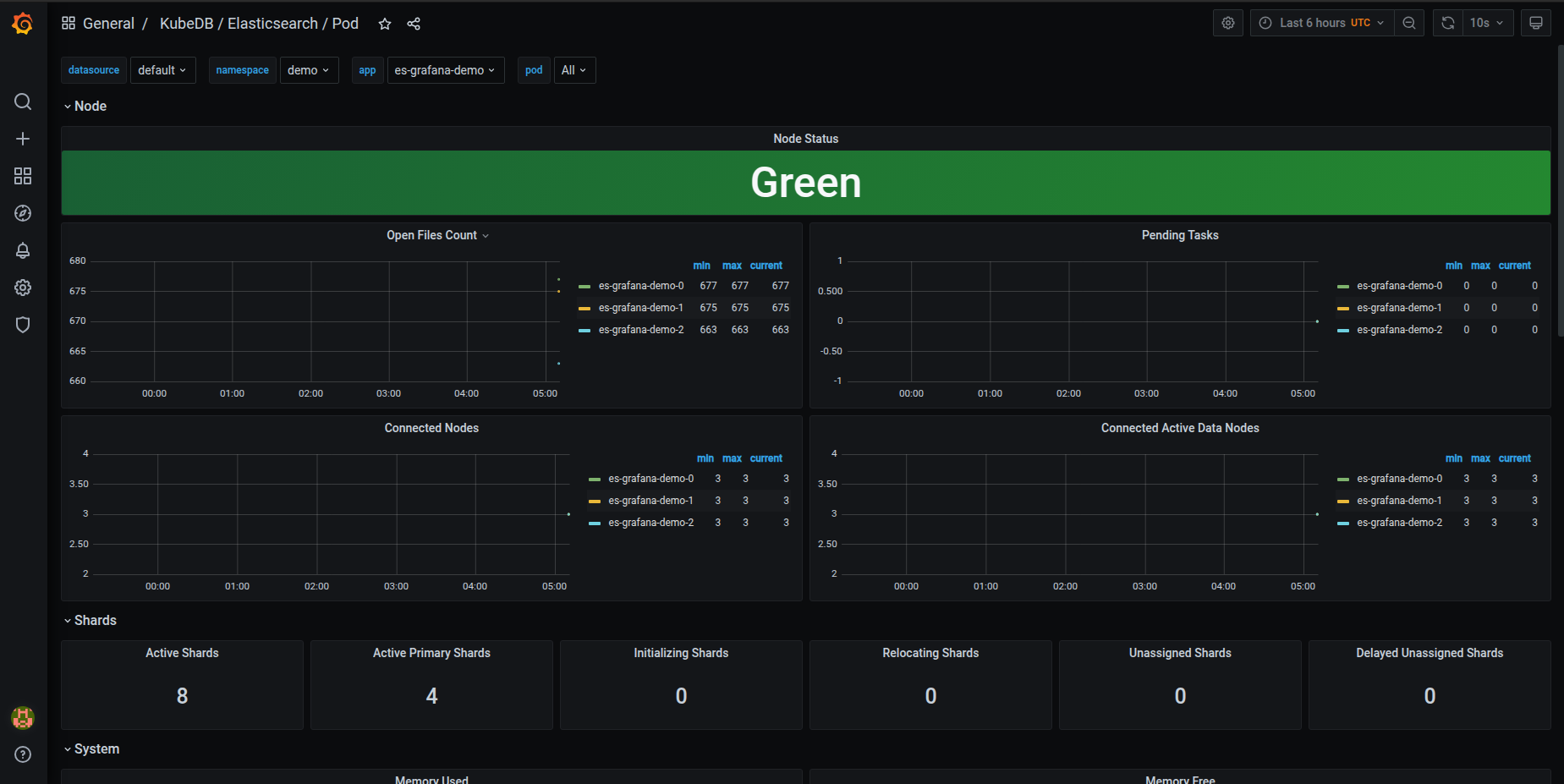This screenshot has width=1564, height=784.
Task: Open Configuration gear in sidebar
Action: point(23,288)
